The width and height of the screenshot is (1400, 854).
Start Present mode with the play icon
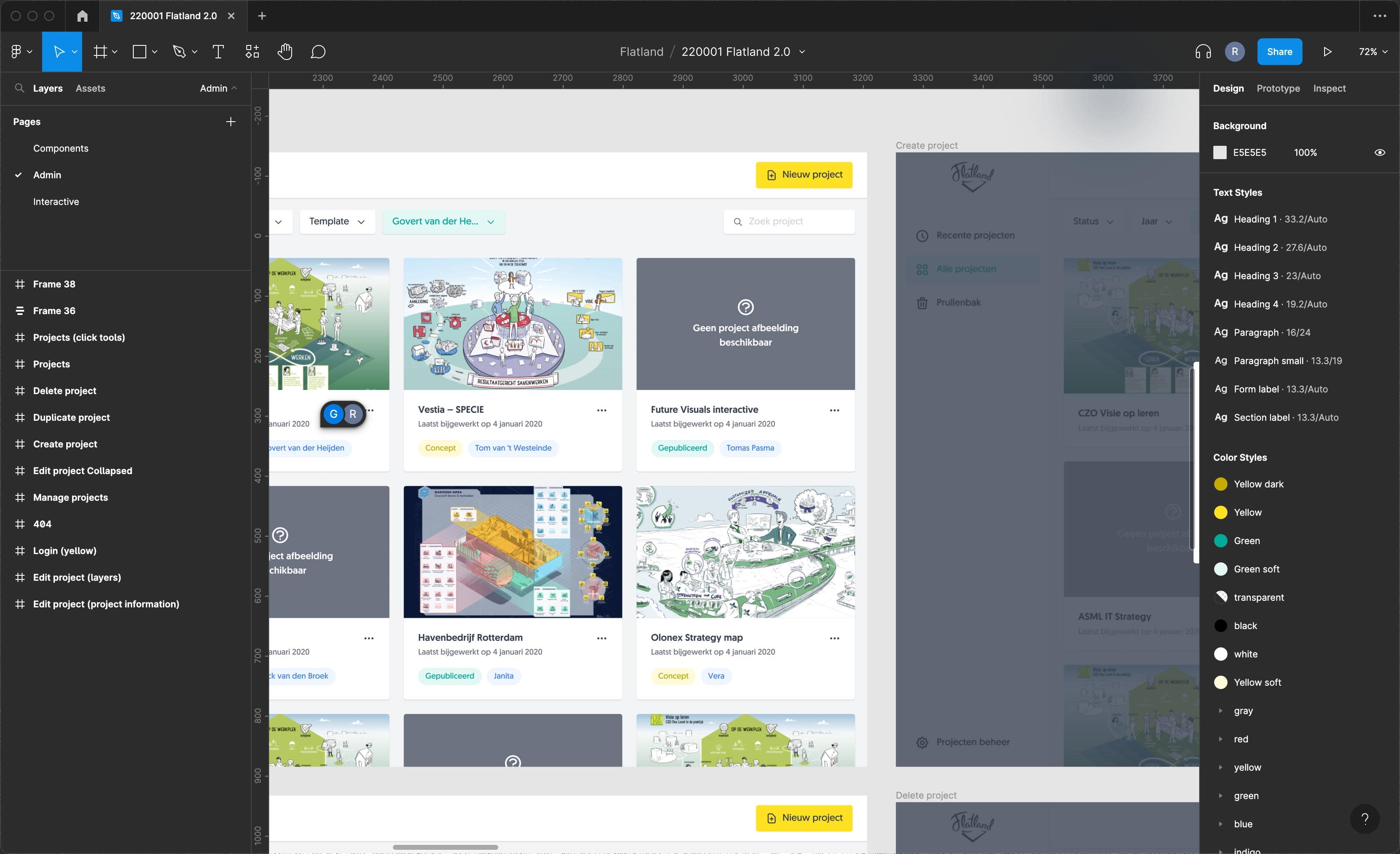(x=1327, y=51)
